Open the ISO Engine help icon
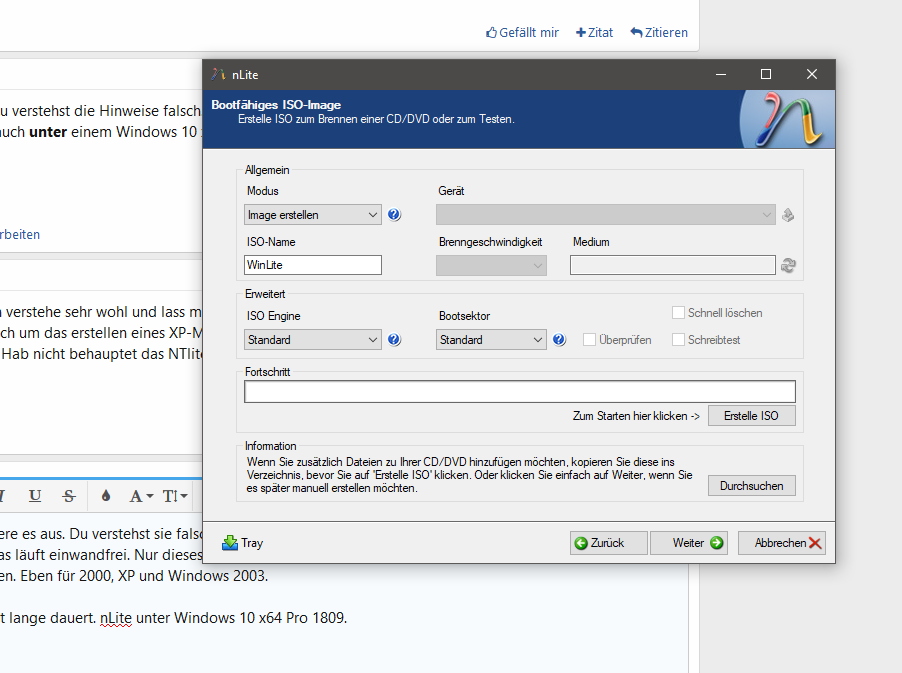Viewport: 902px width, 673px height. click(394, 339)
